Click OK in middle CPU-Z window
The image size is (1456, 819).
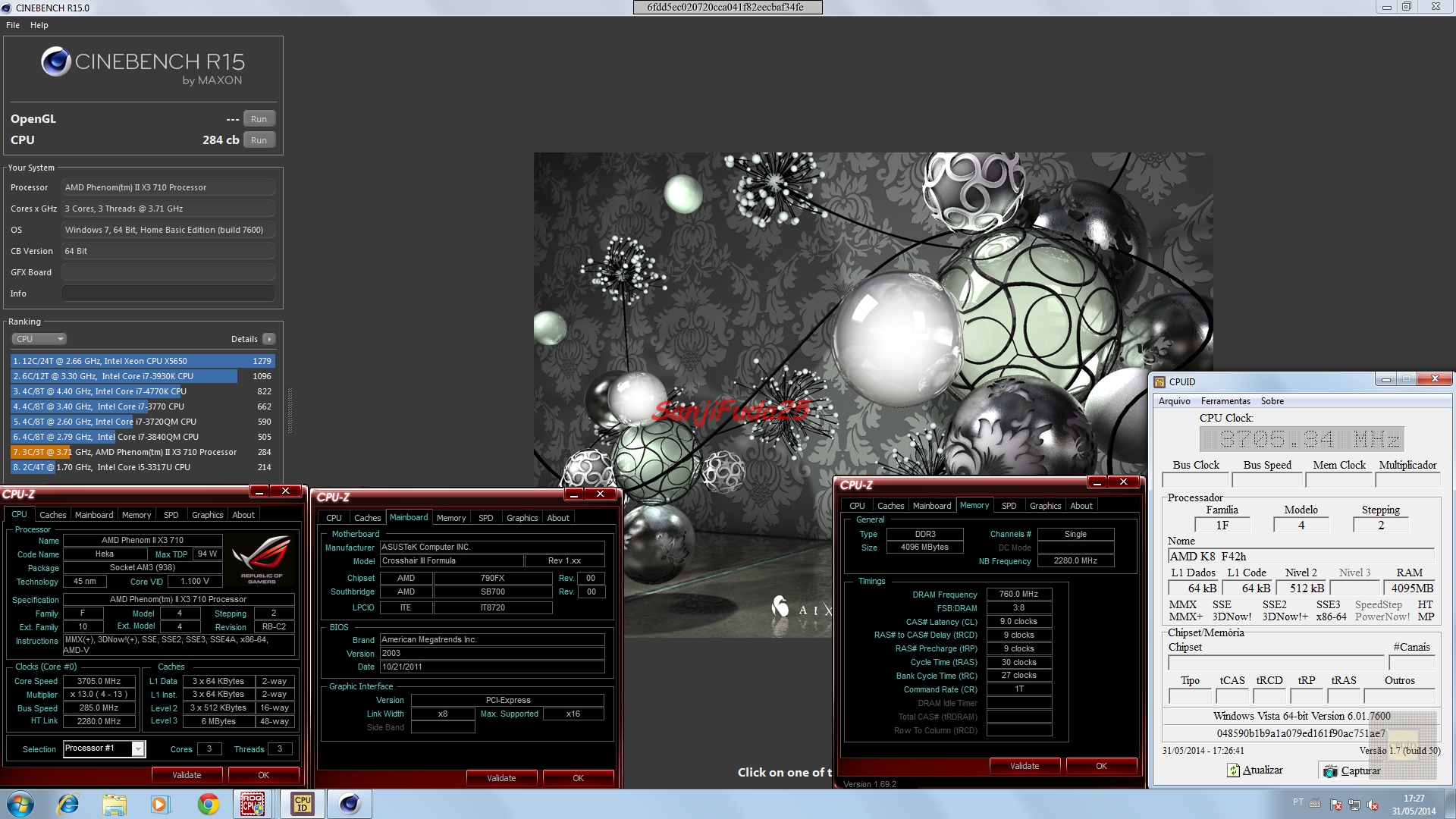click(x=578, y=778)
